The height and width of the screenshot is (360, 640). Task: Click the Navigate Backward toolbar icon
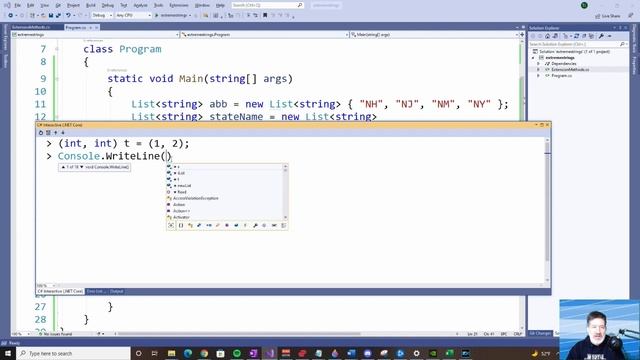(11, 15)
